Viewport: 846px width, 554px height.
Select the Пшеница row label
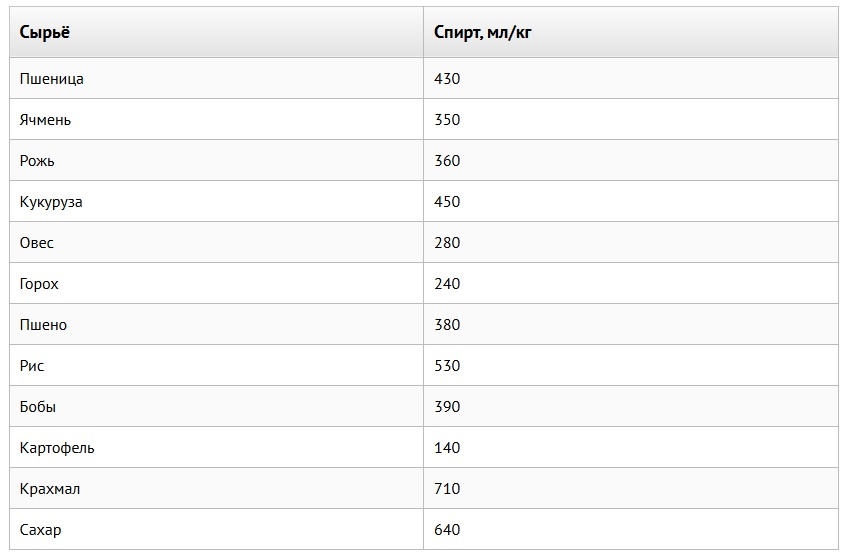click(x=52, y=79)
